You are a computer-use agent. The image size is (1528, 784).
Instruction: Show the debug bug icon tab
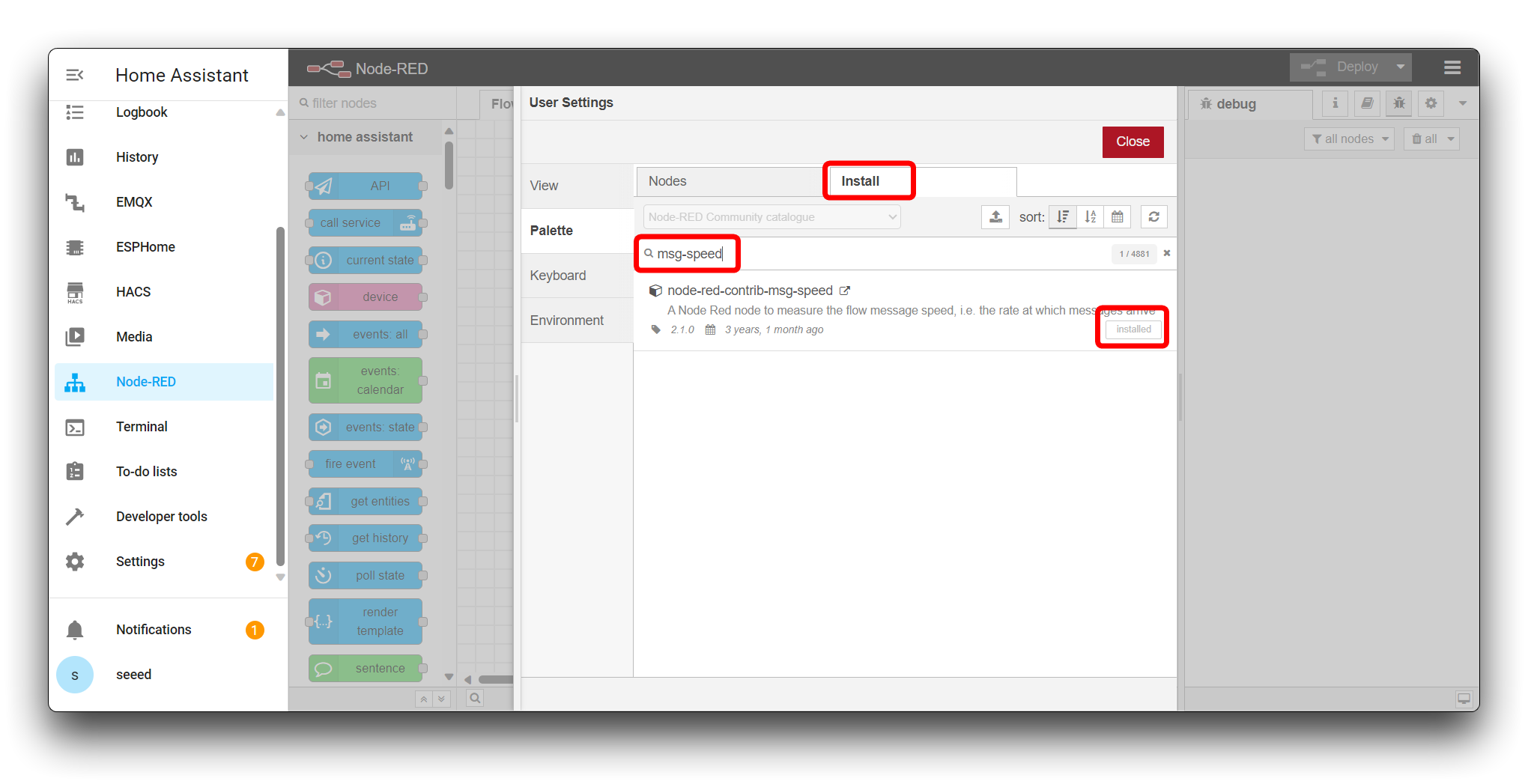point(1399,103)
